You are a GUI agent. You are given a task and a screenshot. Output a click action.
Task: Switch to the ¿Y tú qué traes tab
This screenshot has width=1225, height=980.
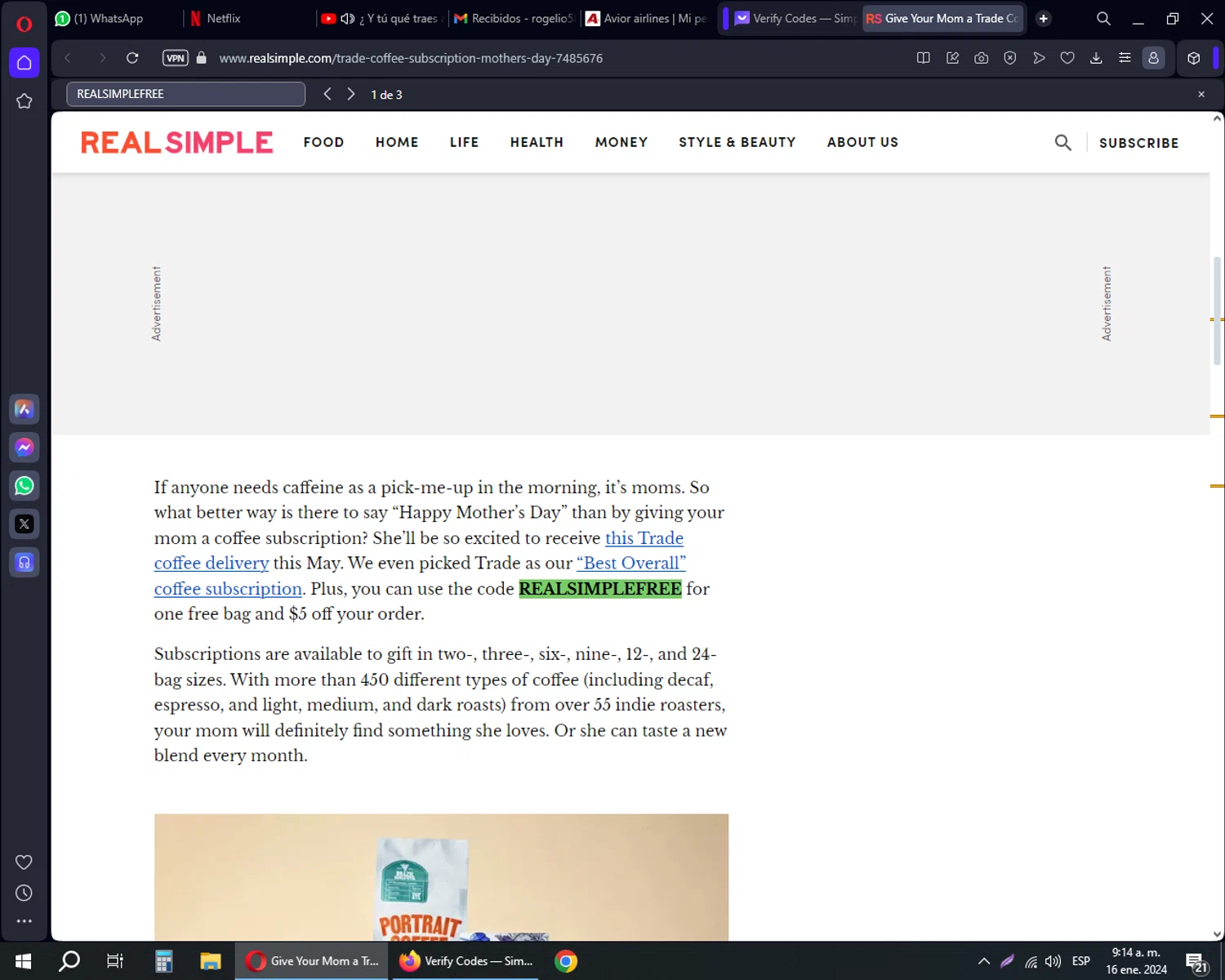(381, 18)
